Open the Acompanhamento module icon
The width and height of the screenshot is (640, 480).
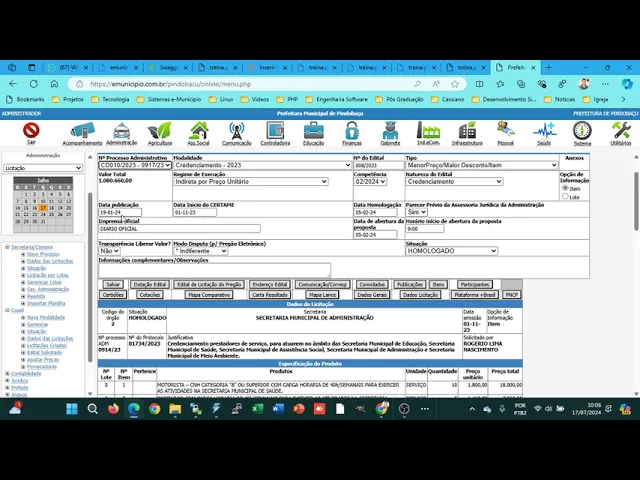tap(82, 131)
